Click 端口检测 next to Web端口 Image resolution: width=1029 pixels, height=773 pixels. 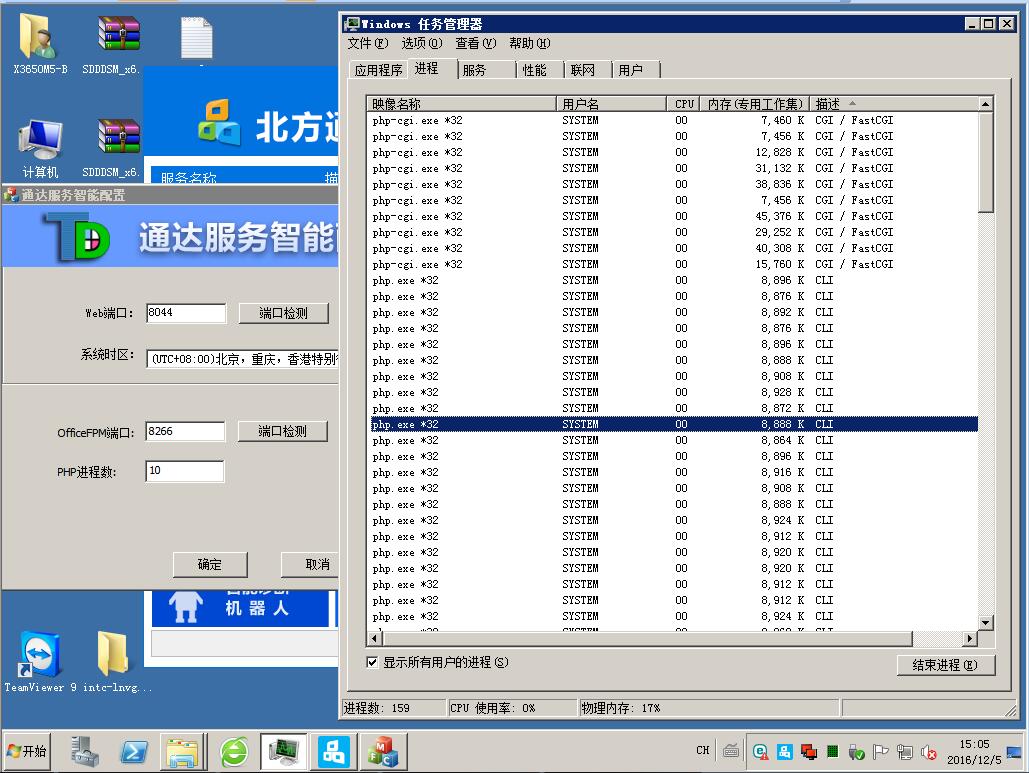click(283, 313)
